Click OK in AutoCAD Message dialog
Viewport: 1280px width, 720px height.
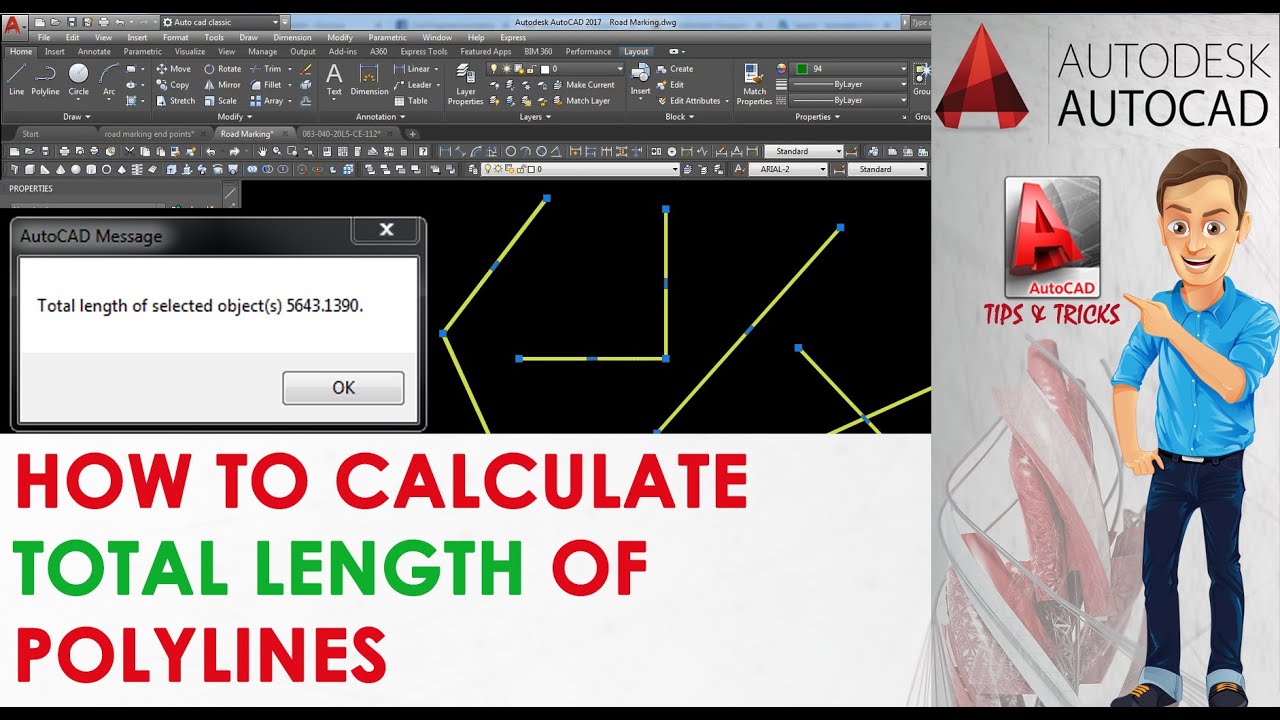(x=343, y=388)
